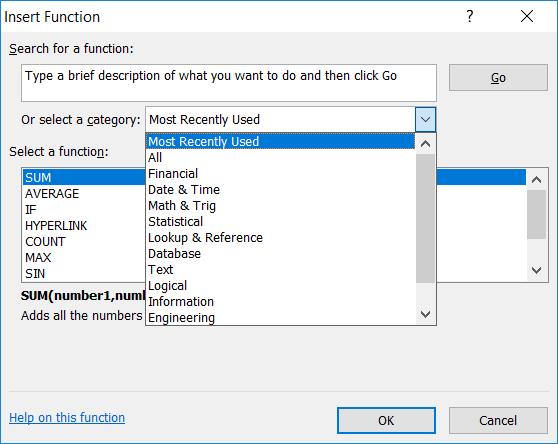Click the question mark help icon

tap(469, 16)
